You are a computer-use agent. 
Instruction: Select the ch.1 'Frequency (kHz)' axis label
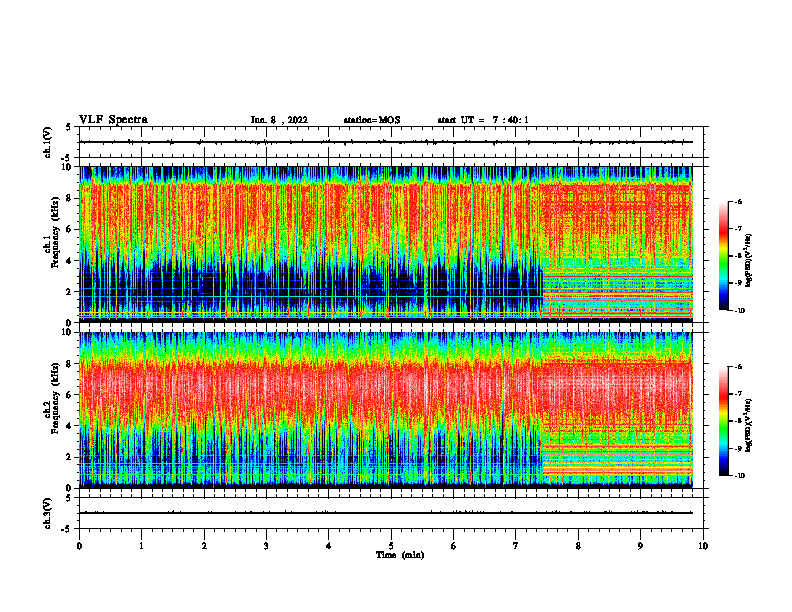[x=56, y=234]
